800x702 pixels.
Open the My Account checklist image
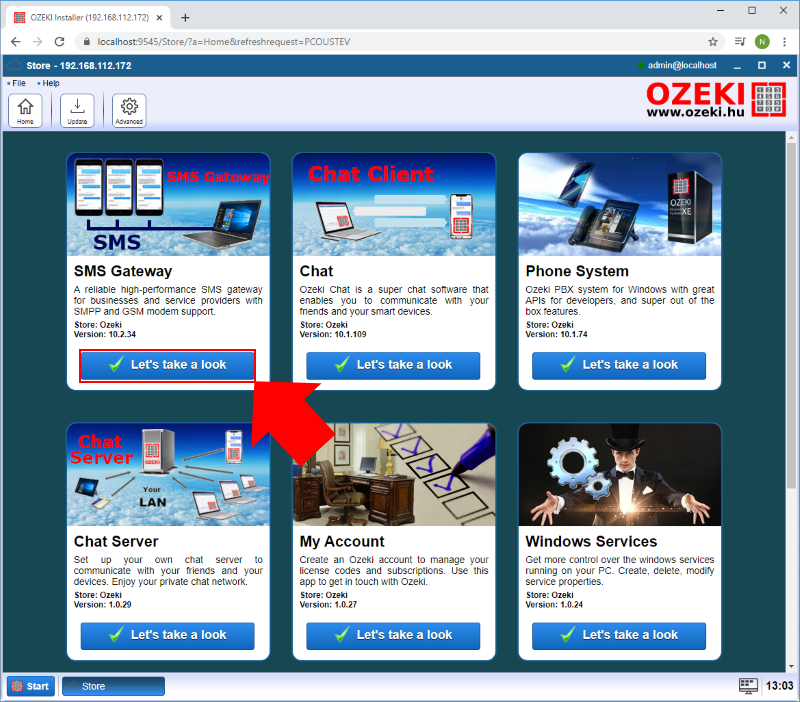[x=394, y=475]
